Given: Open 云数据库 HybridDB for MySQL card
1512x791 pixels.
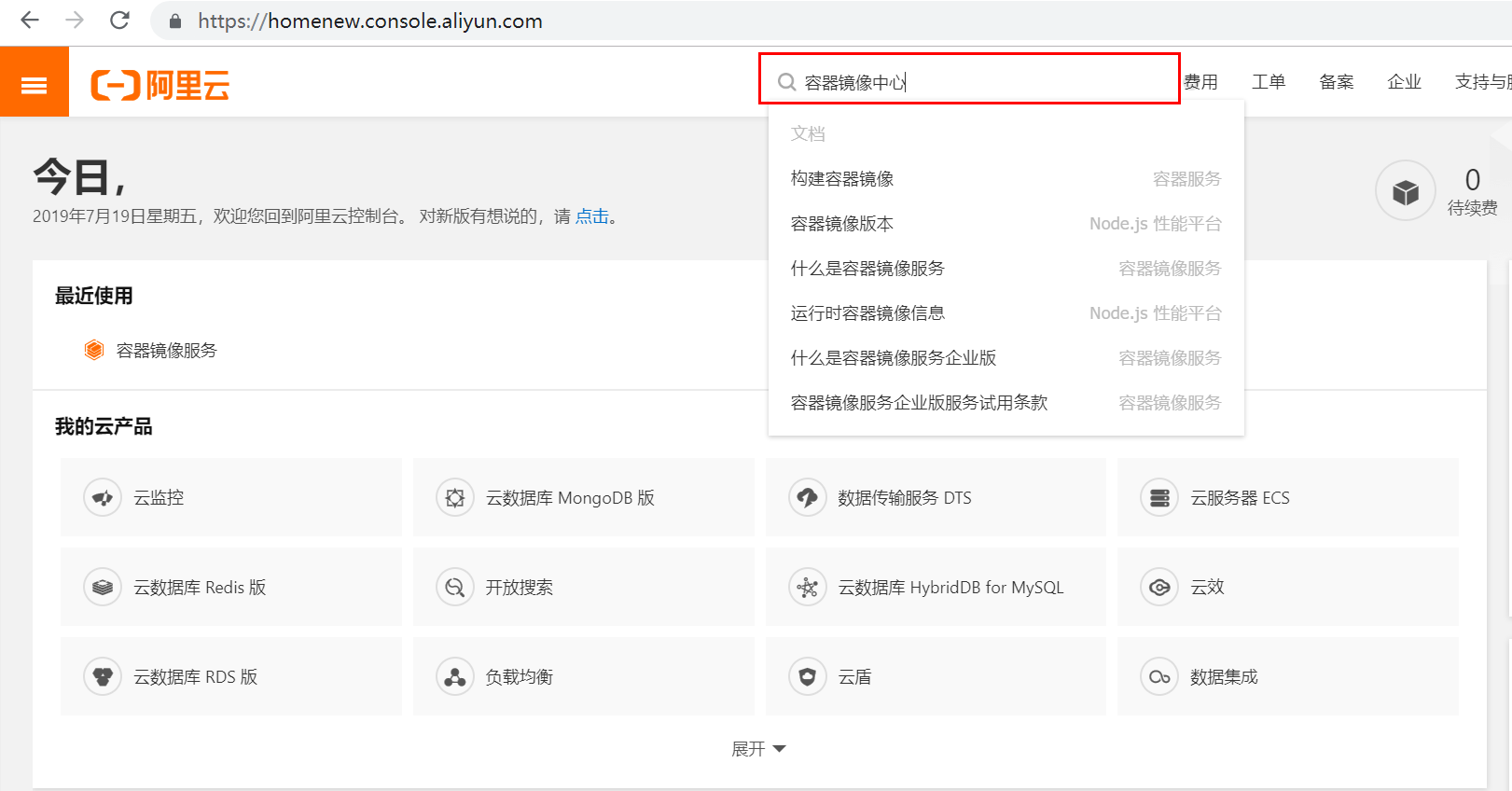Looking at the screenshot, I should click(936, 587).
